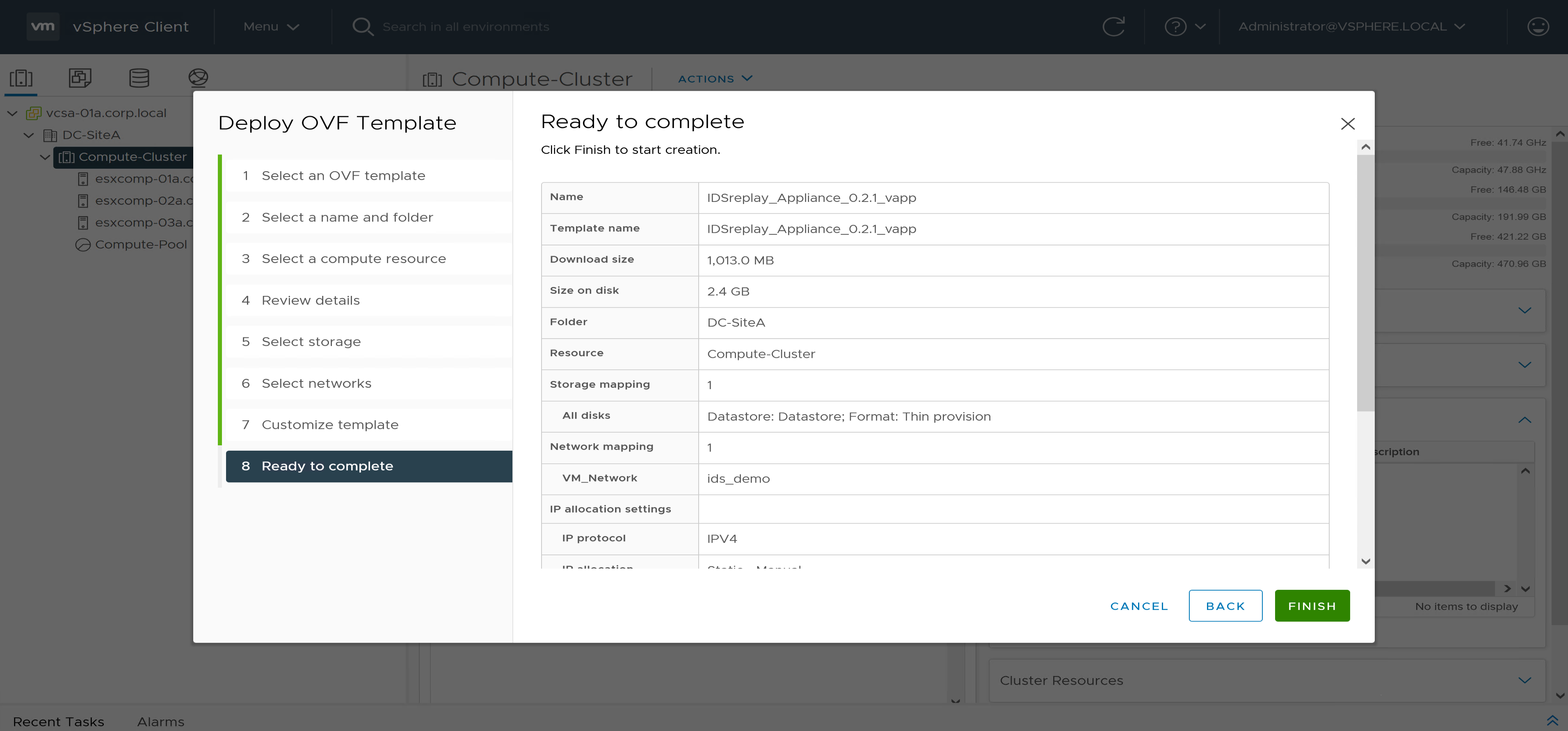1568x731 pixels.
Task: Click the host icon beside esxcomp-02a
Action: tap(83, 201)
